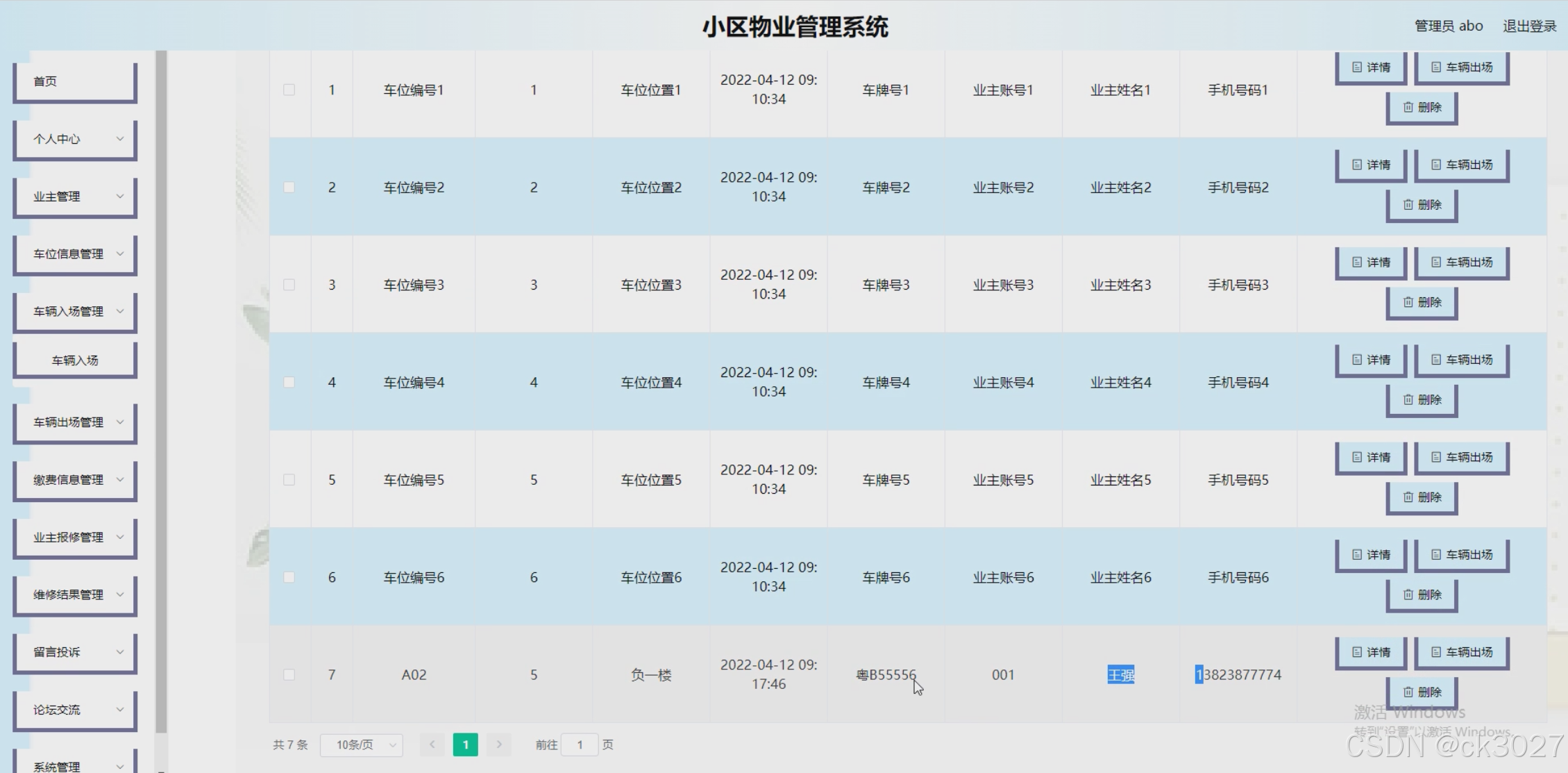Select the checkbox for row 4
The height and width of the screenshot is (773, 1568).
tap(289, 383)
